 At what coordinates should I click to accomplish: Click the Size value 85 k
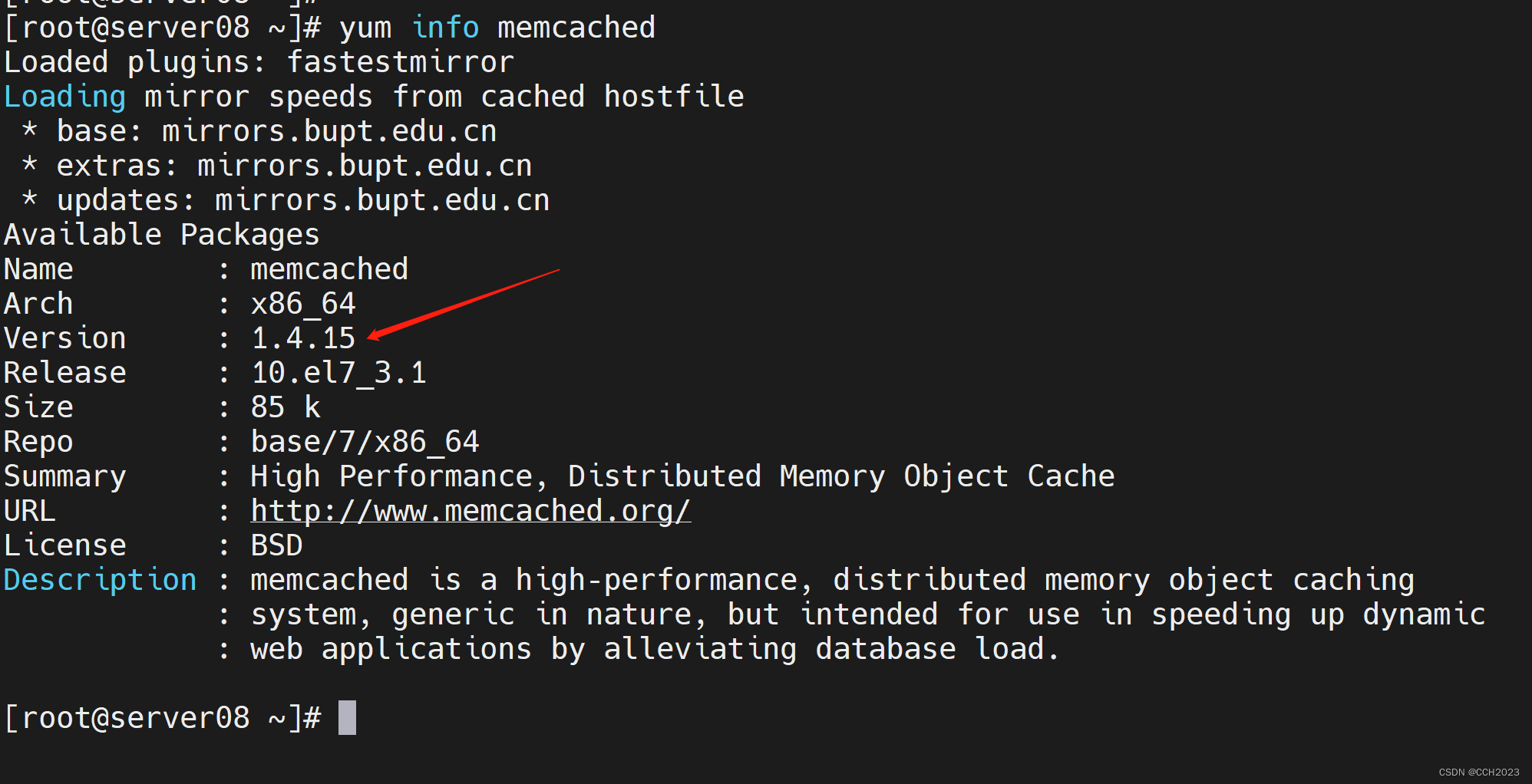(x=286, y=407)
